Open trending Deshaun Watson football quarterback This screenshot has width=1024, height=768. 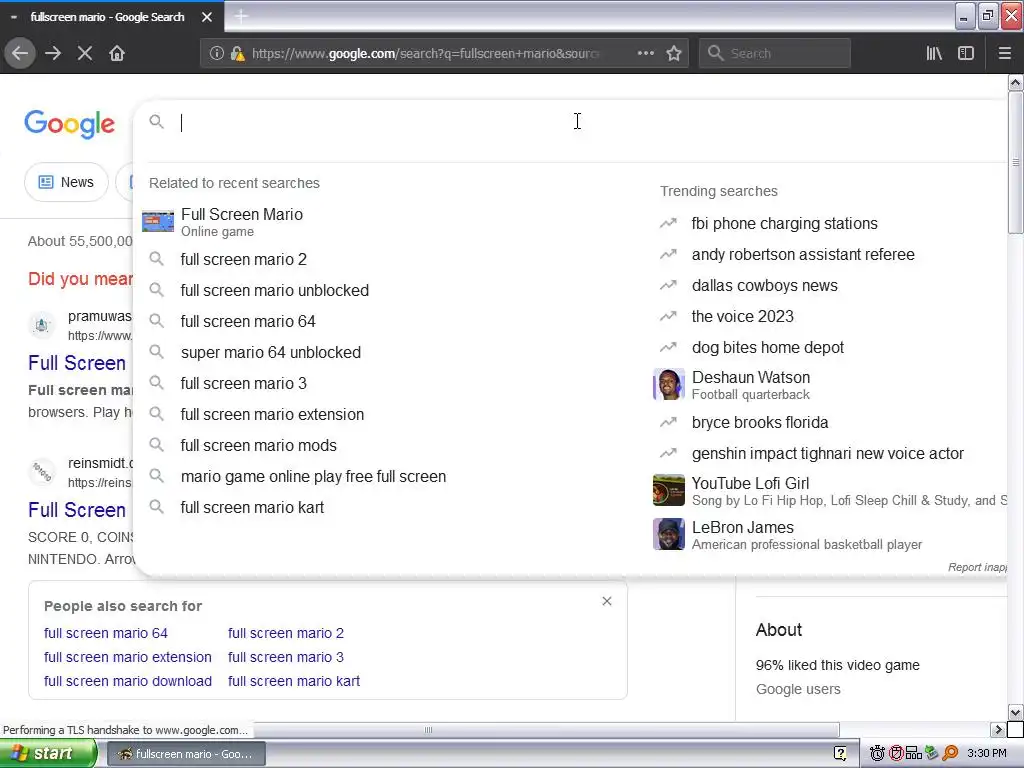click(x=751, y=385)
